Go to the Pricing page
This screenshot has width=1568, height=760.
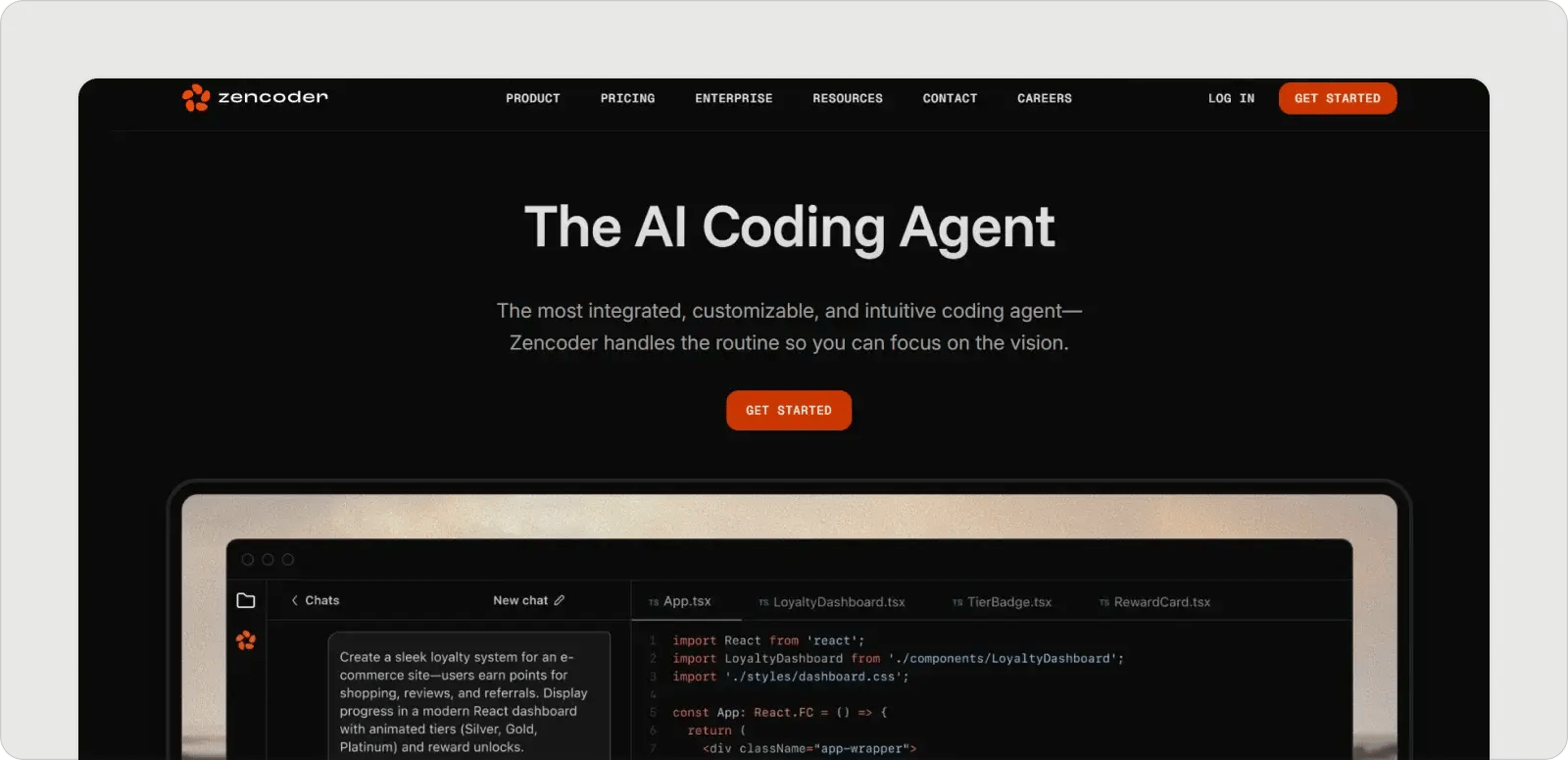click(x=627, y=98)
